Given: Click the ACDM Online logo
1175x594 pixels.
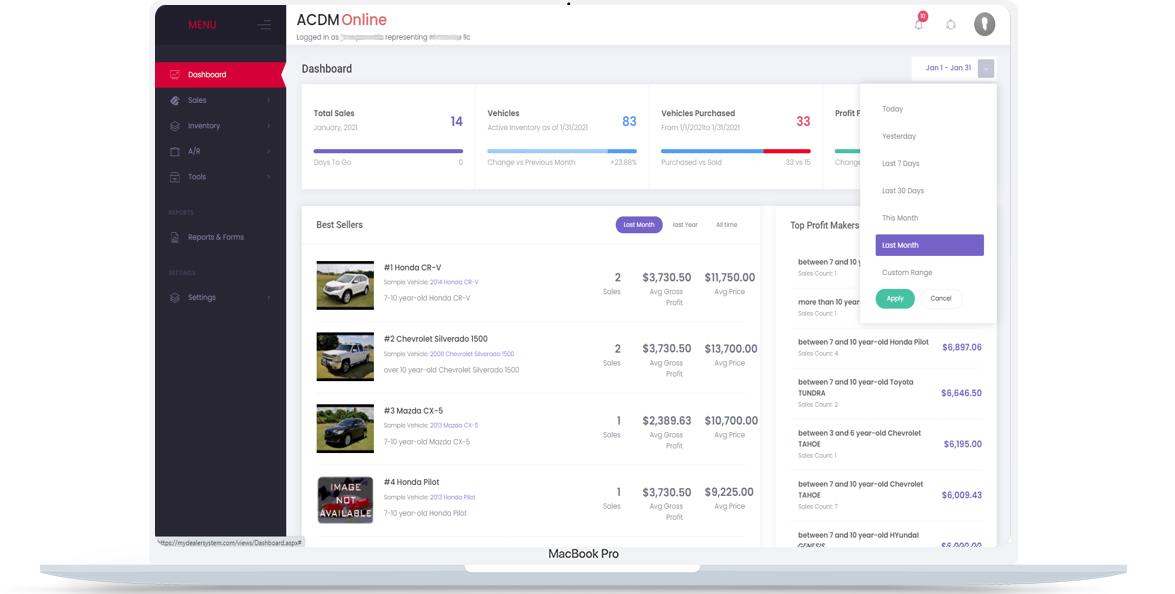Looking at the screenshot, I should coord(342,20).
